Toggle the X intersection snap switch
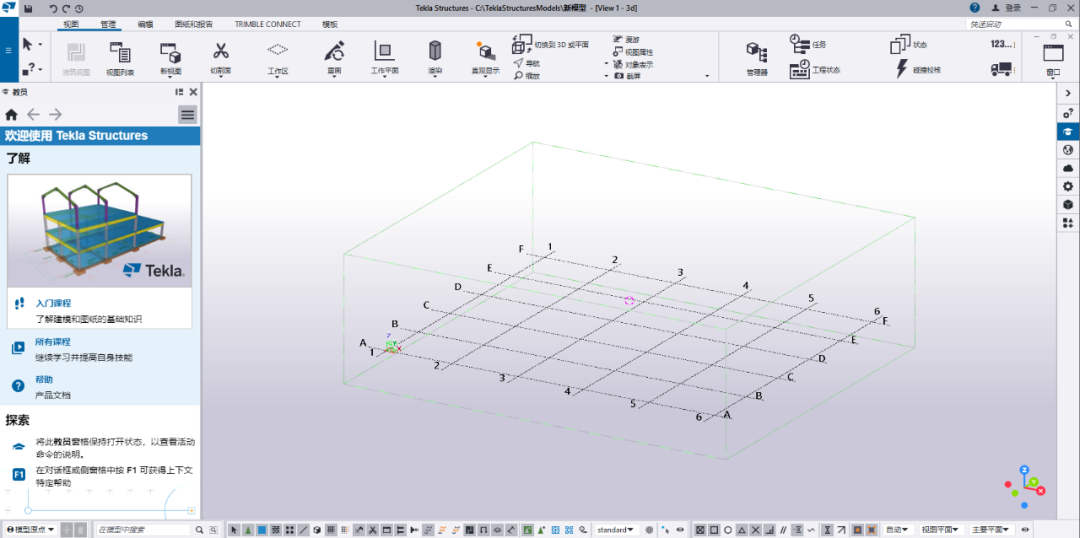 [x=756, y=530]
